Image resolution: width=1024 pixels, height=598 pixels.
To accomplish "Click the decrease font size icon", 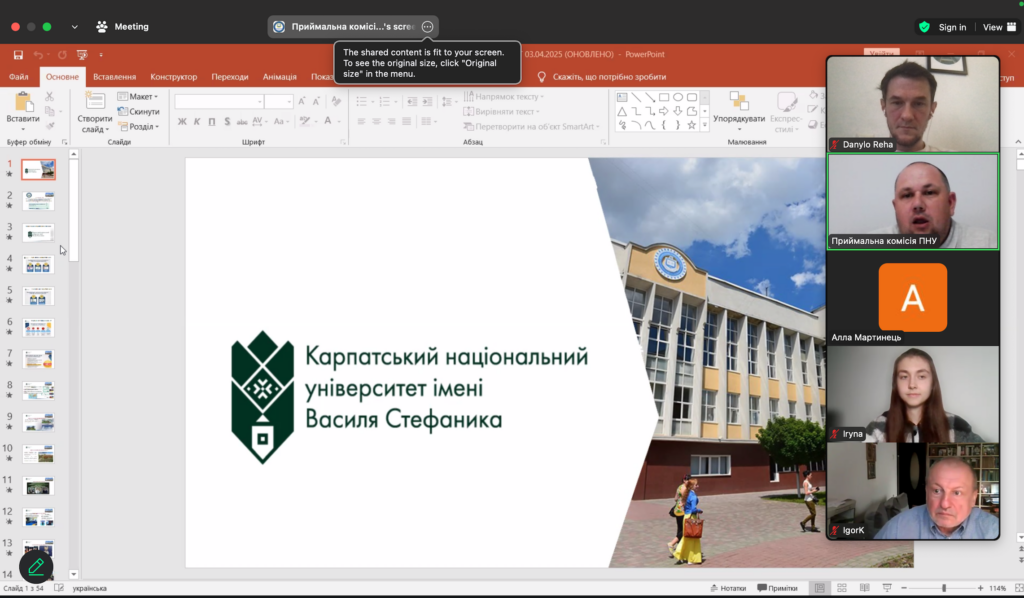I will 316,101.
